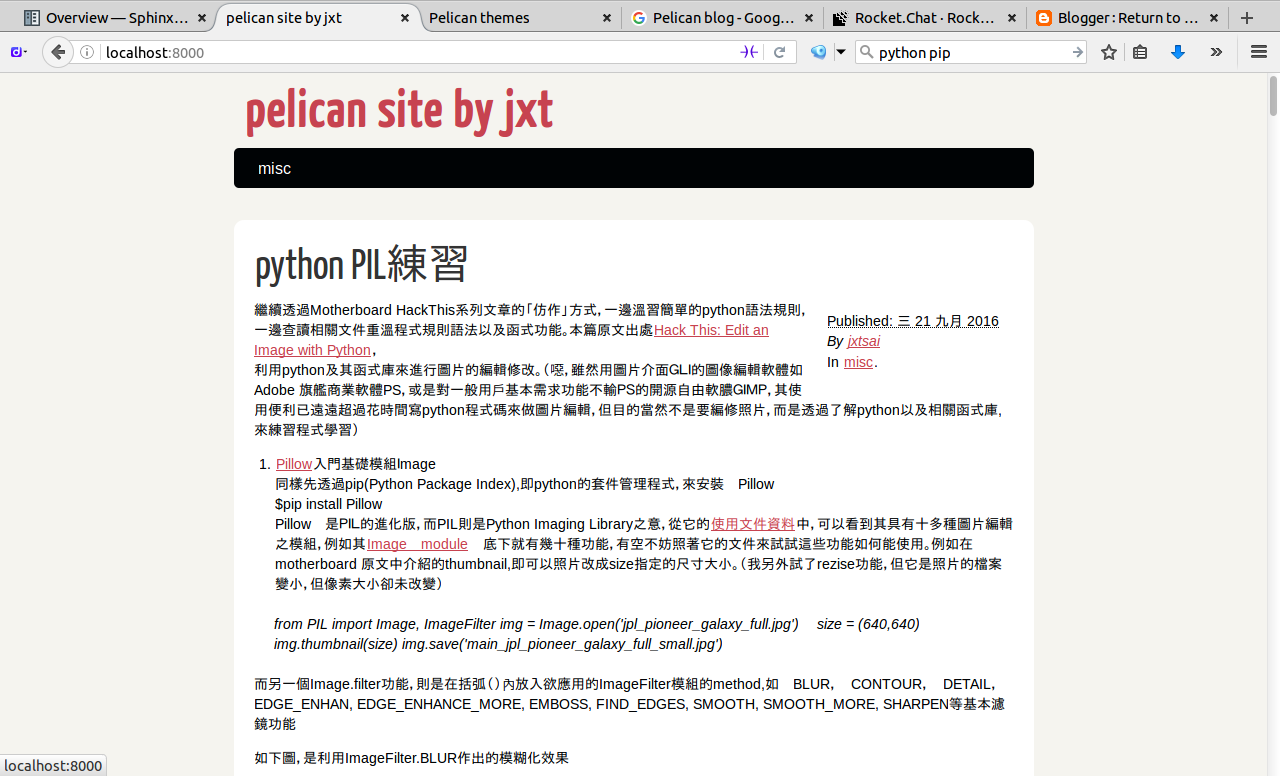The height and width of the screenshot is (776, 1280).
Task: Open a new tab with the plus icon
Action: pos(1246,17)
